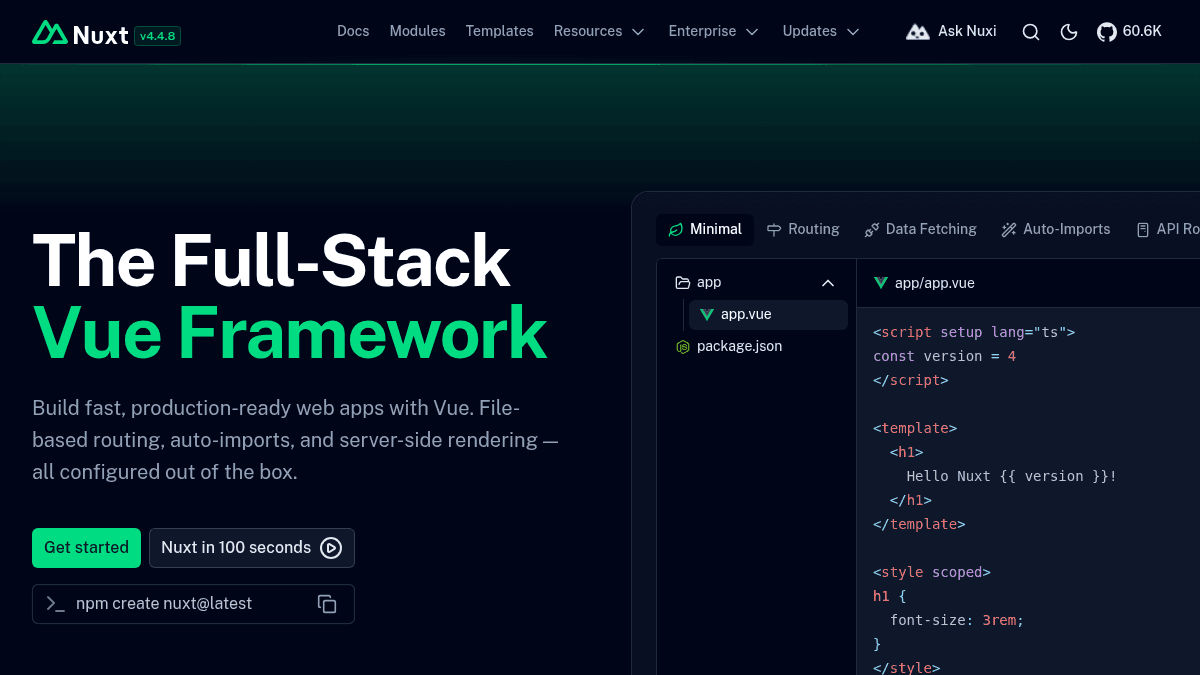Switch to the Routing tab
The image size is (1200, 675).
click(x=803, y=229)
